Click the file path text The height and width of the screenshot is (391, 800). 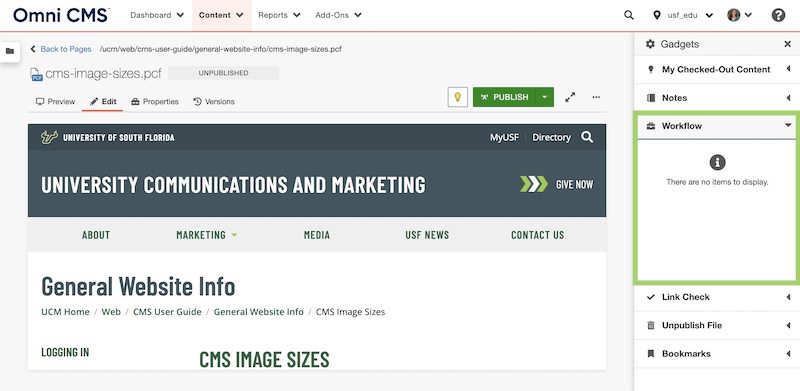220,49
